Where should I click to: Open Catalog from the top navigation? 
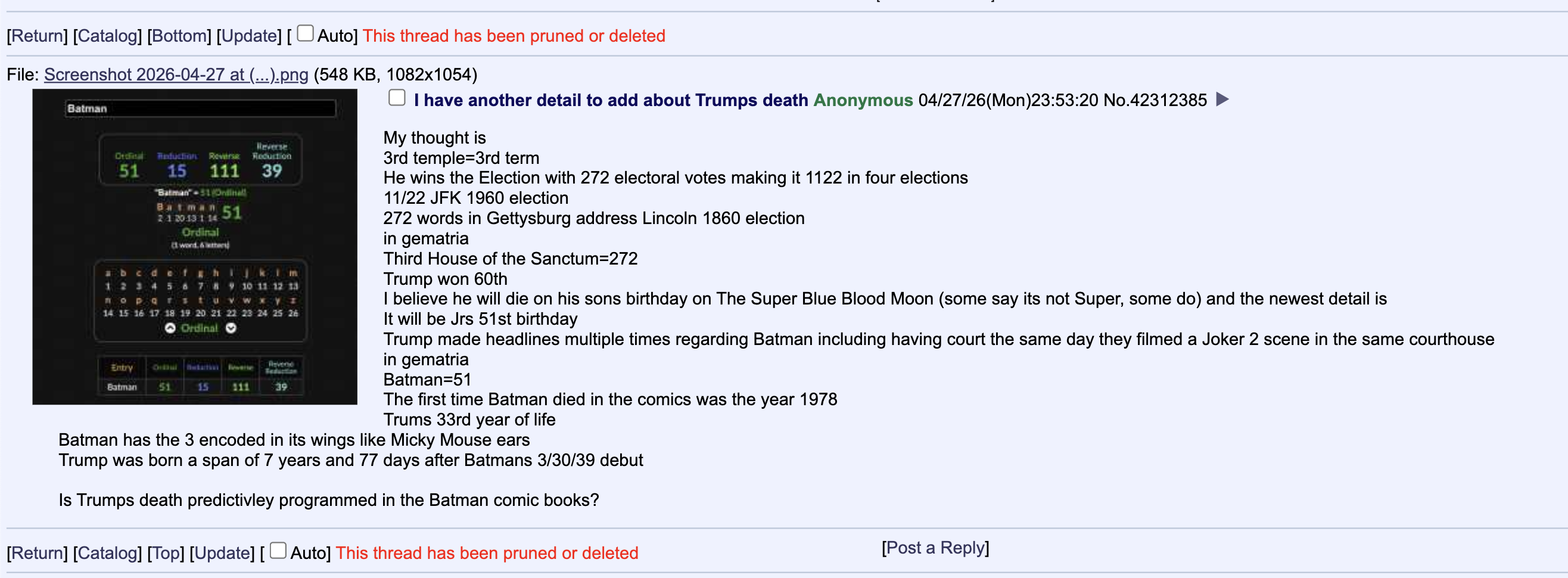coord(107,36)
